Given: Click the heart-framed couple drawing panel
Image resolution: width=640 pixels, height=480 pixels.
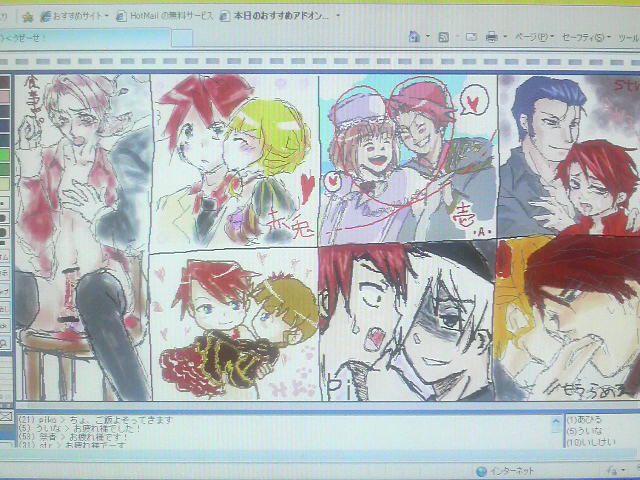Looking at the screenshot, I should coord(408,159).
